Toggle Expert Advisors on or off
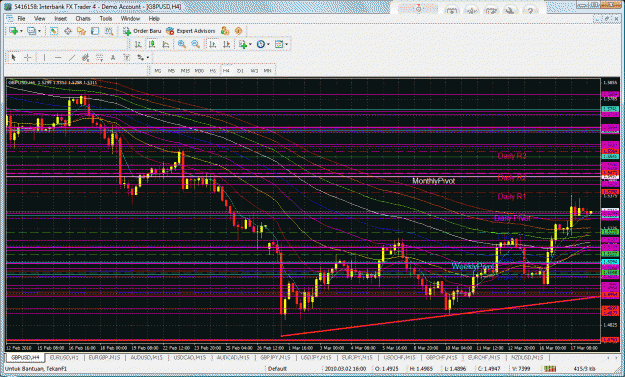 (x=191, y=31)
